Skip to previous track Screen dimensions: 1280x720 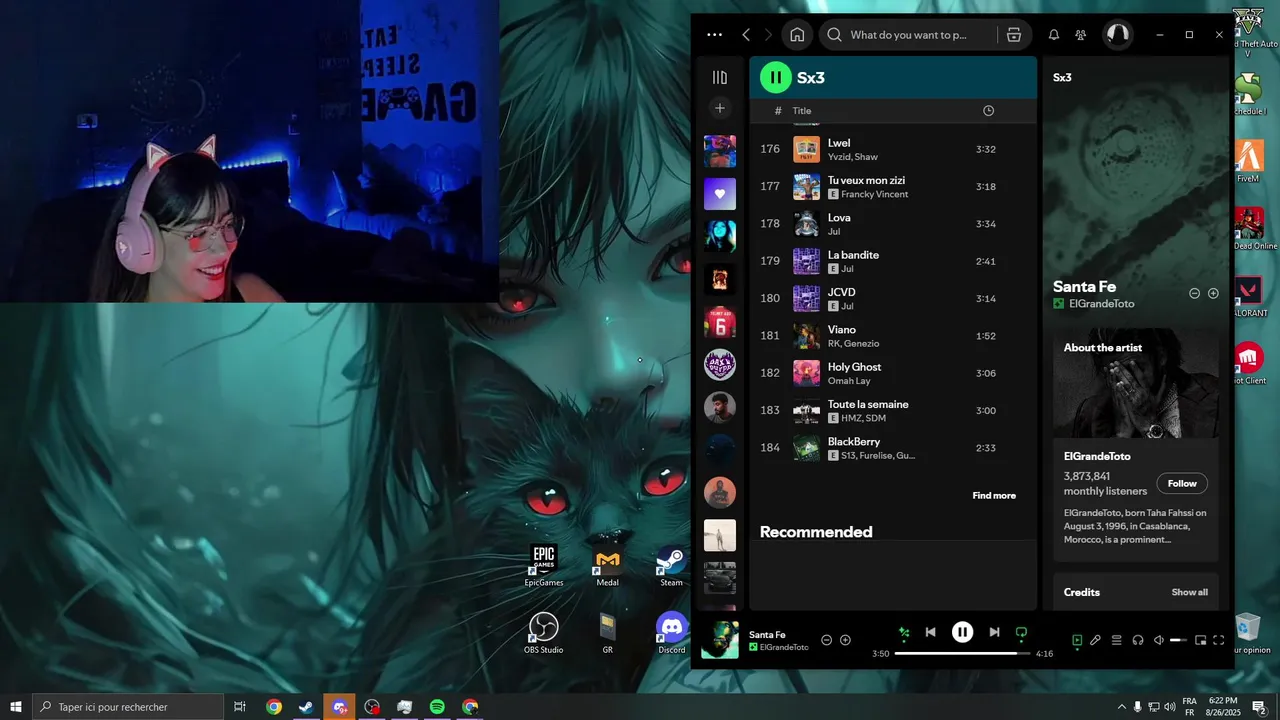[930, 632]
